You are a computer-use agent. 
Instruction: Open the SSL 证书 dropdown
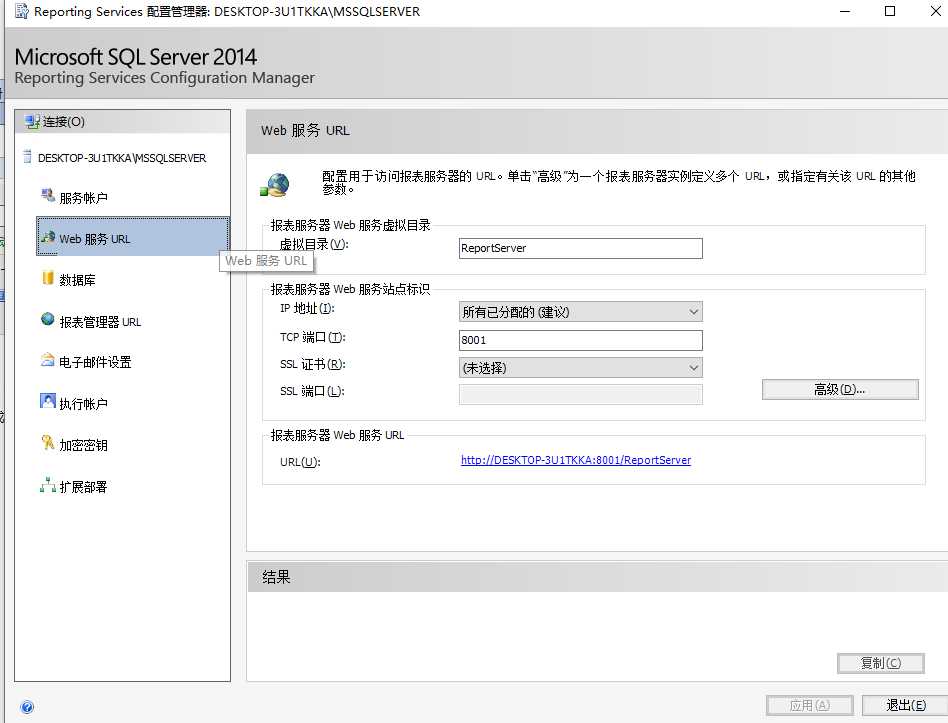(581, 368)
